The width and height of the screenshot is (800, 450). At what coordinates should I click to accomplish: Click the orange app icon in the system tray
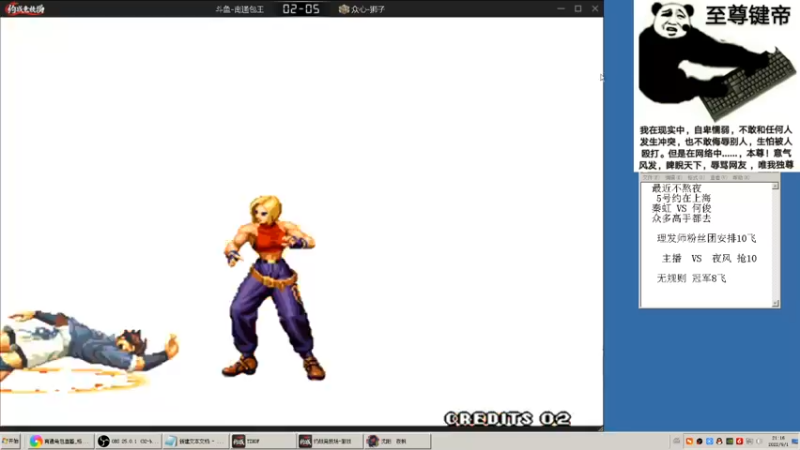pos(689,441)
